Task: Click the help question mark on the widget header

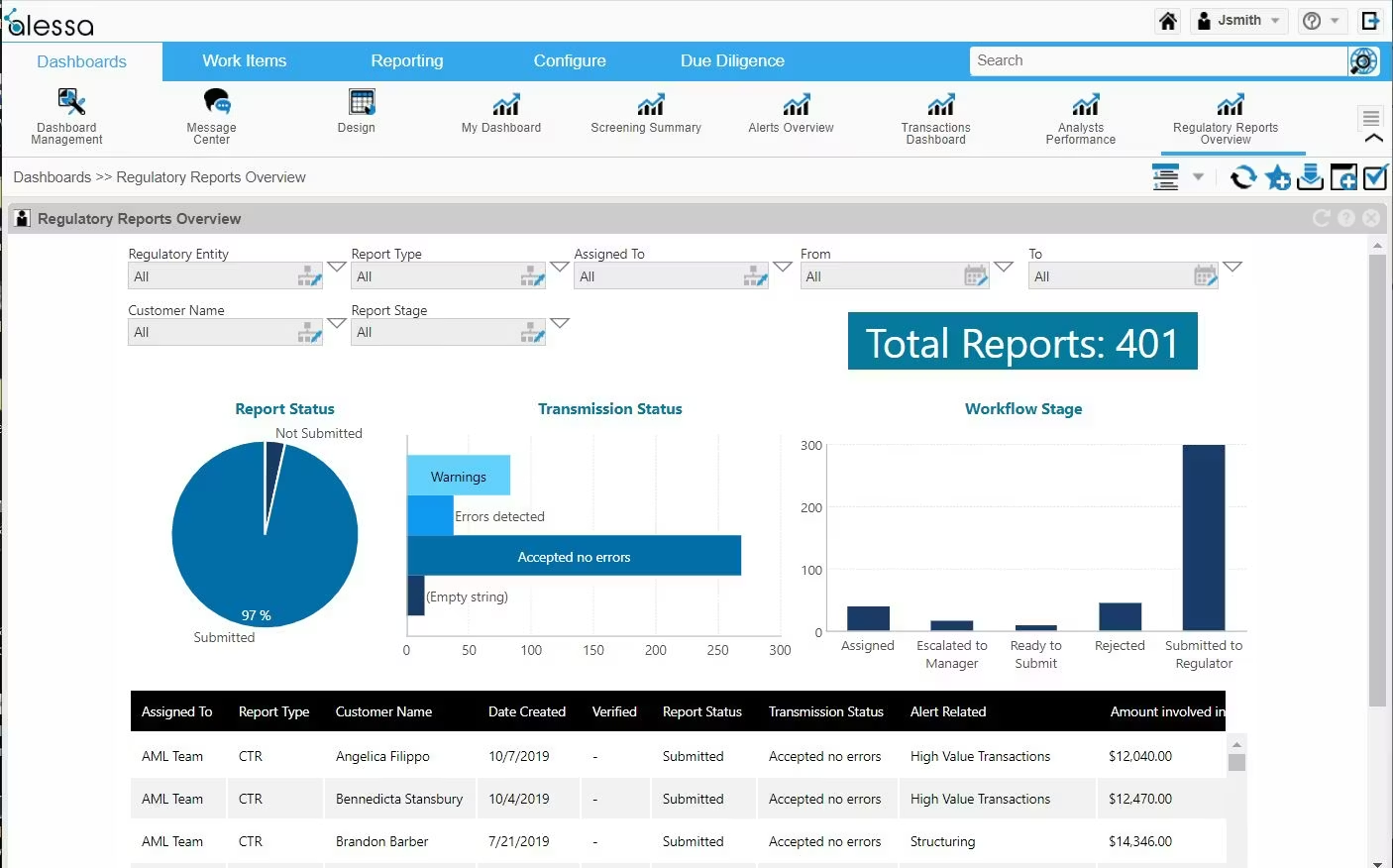Action: [x=1345, y=218]
